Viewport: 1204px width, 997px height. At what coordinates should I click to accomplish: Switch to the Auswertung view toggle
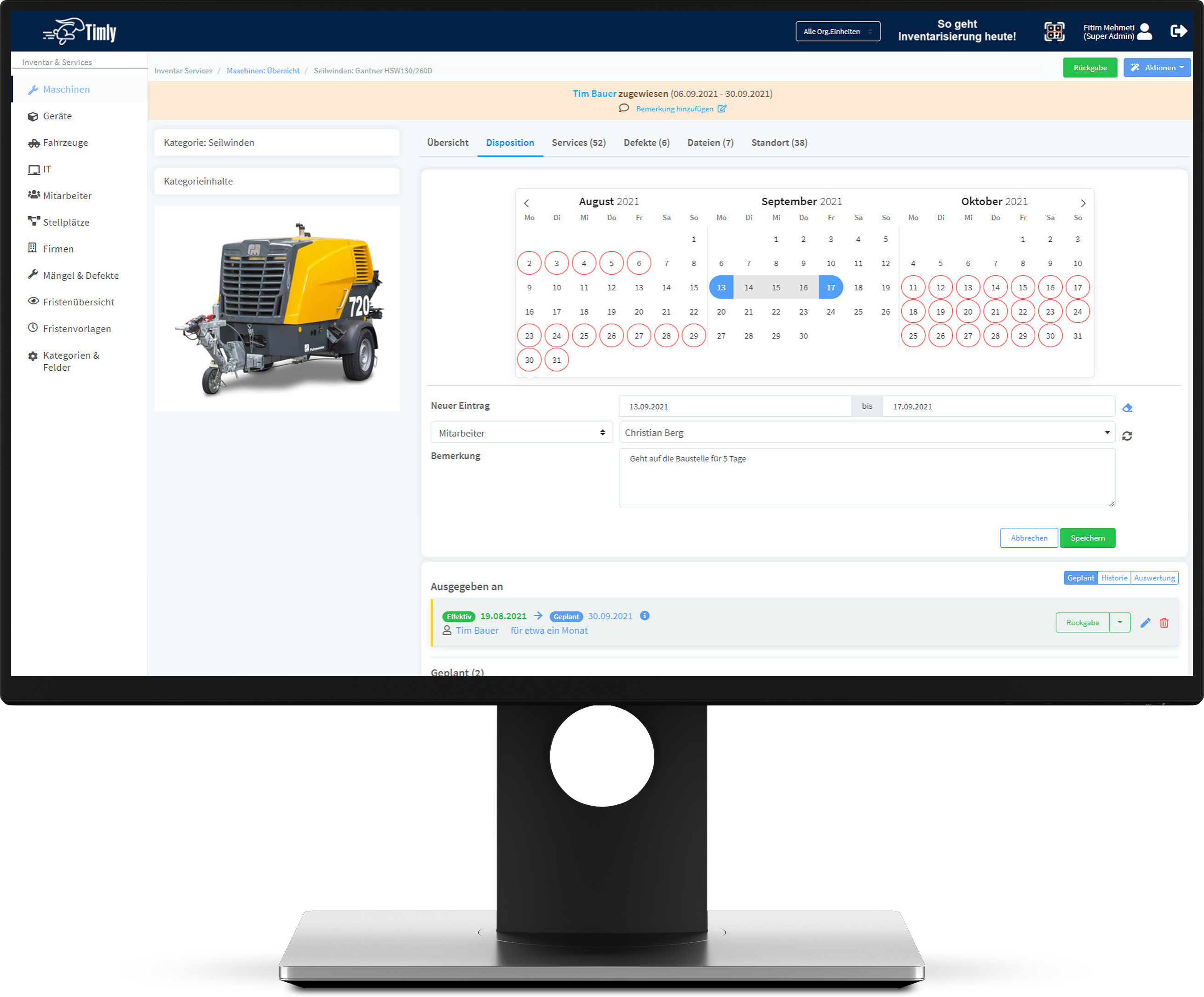[1154, 578]
